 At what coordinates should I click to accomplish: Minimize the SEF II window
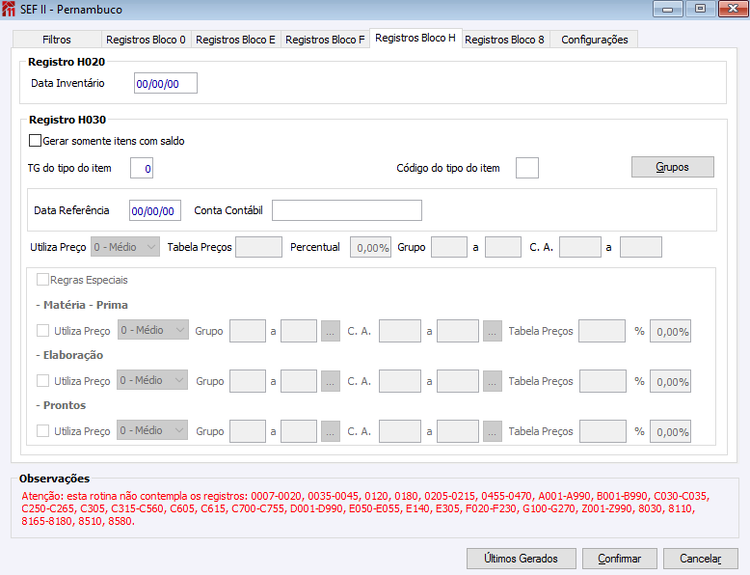[668, 9]
